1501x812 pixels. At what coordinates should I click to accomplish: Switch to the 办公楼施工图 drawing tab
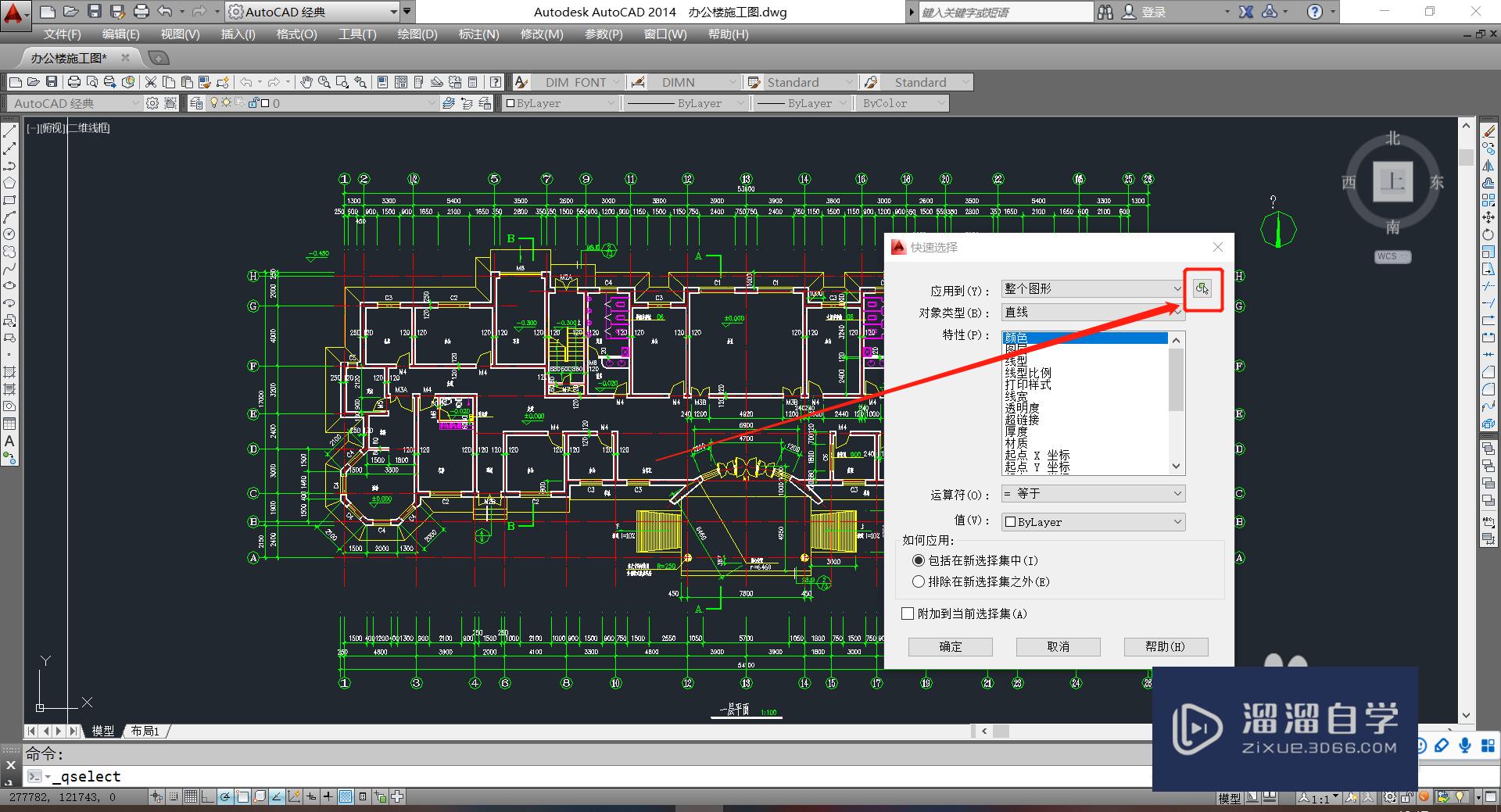pos(69,58)
